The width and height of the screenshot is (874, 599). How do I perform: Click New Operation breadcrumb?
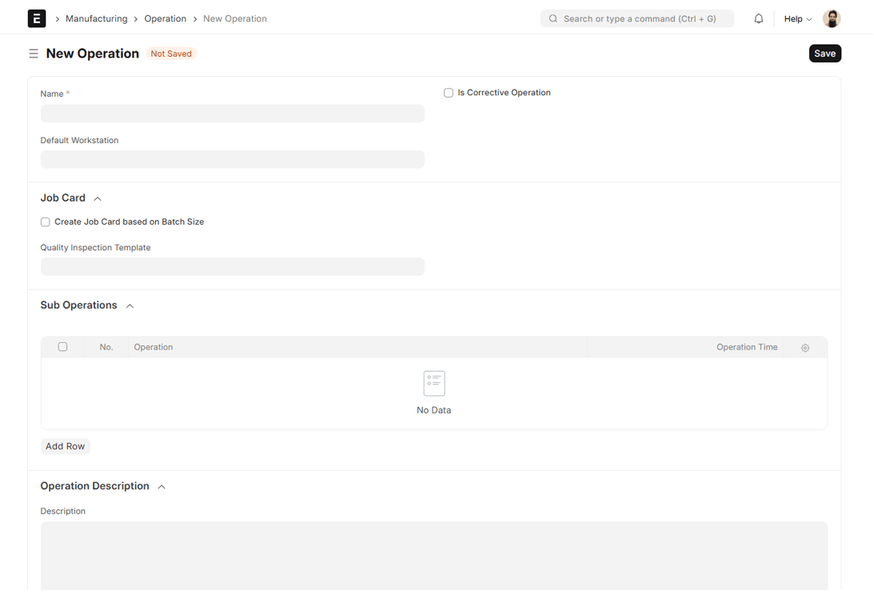click(x=235, y=18)
